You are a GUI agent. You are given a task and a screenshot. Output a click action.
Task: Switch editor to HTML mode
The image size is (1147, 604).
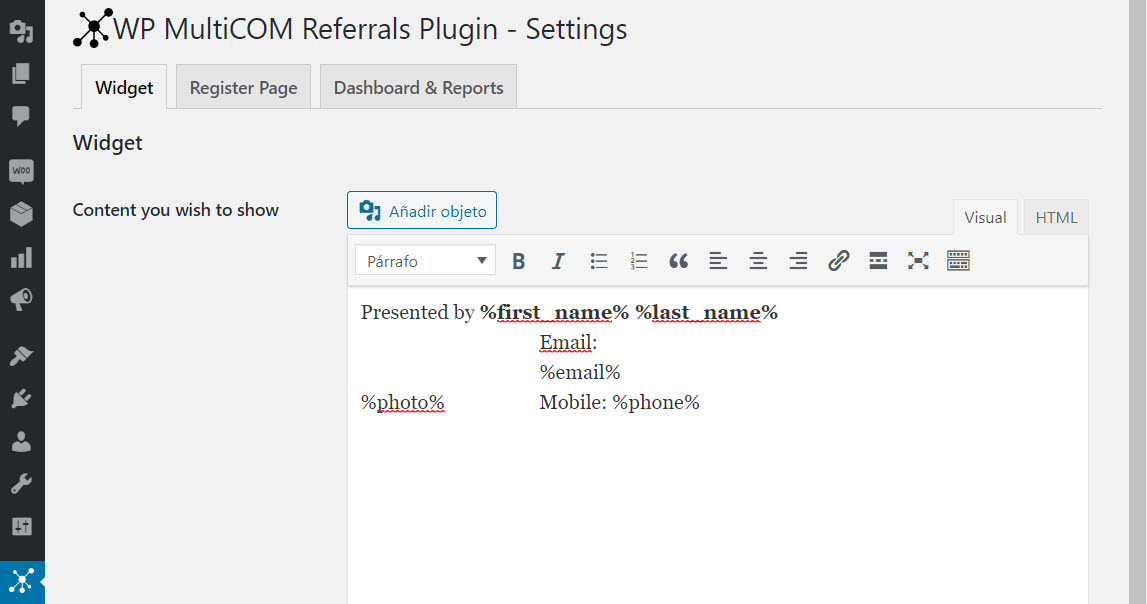tap(1056, 217)
